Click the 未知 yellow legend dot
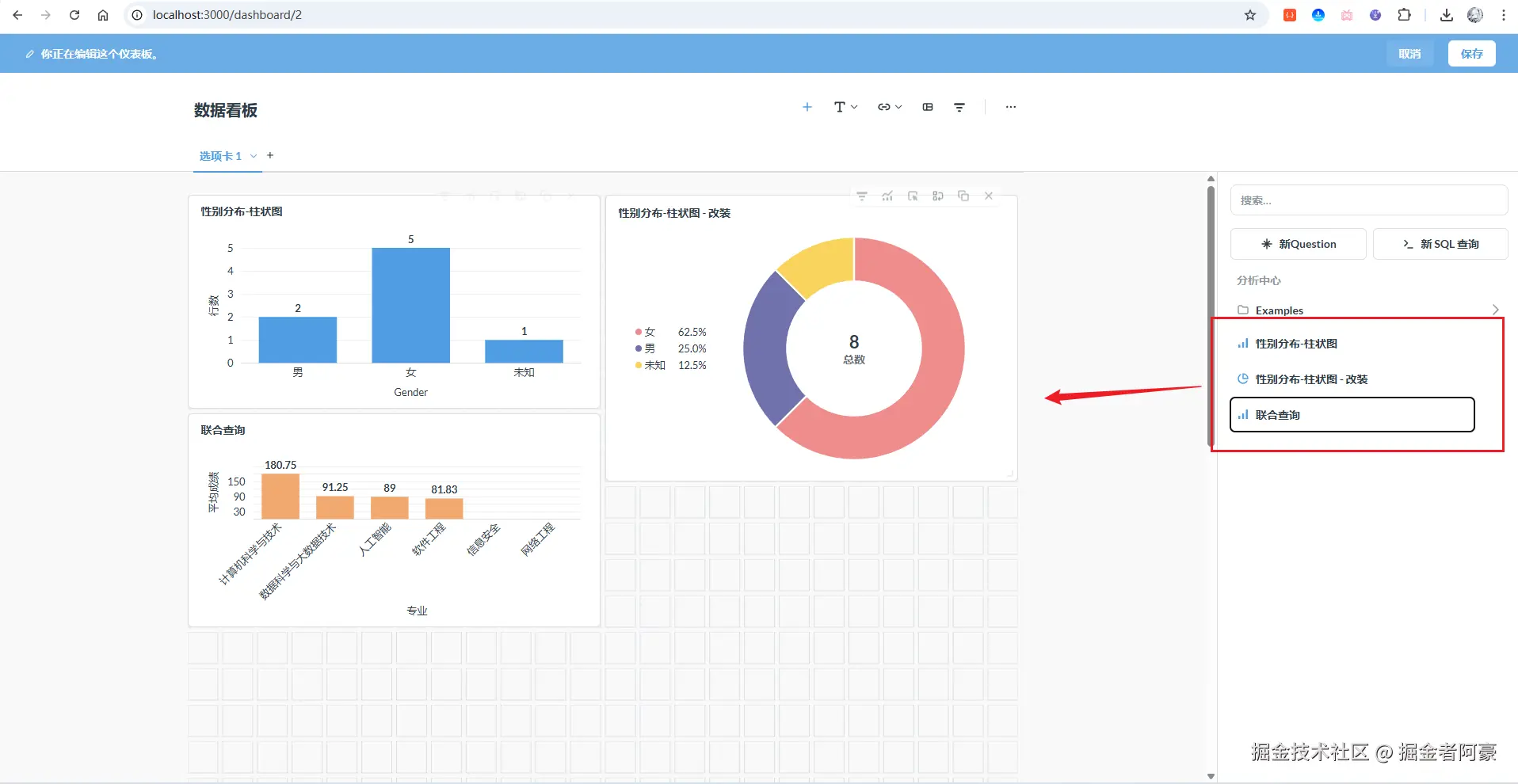This screenshot has height=784, width=1518. (x=638, y=365)
